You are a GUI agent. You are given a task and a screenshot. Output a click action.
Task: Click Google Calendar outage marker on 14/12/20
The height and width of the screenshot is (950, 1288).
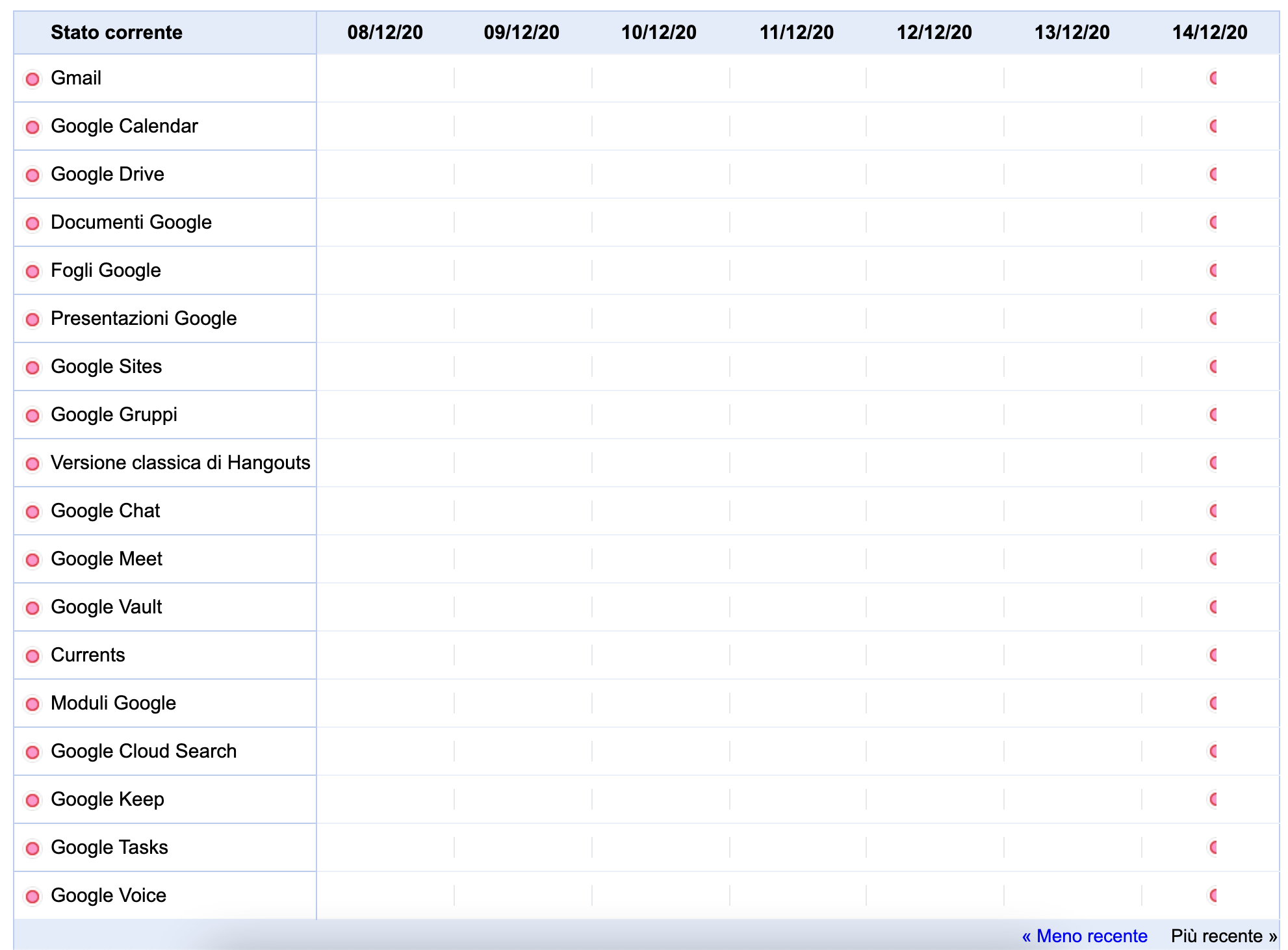pyautogui.click(x=1213, y=126)
